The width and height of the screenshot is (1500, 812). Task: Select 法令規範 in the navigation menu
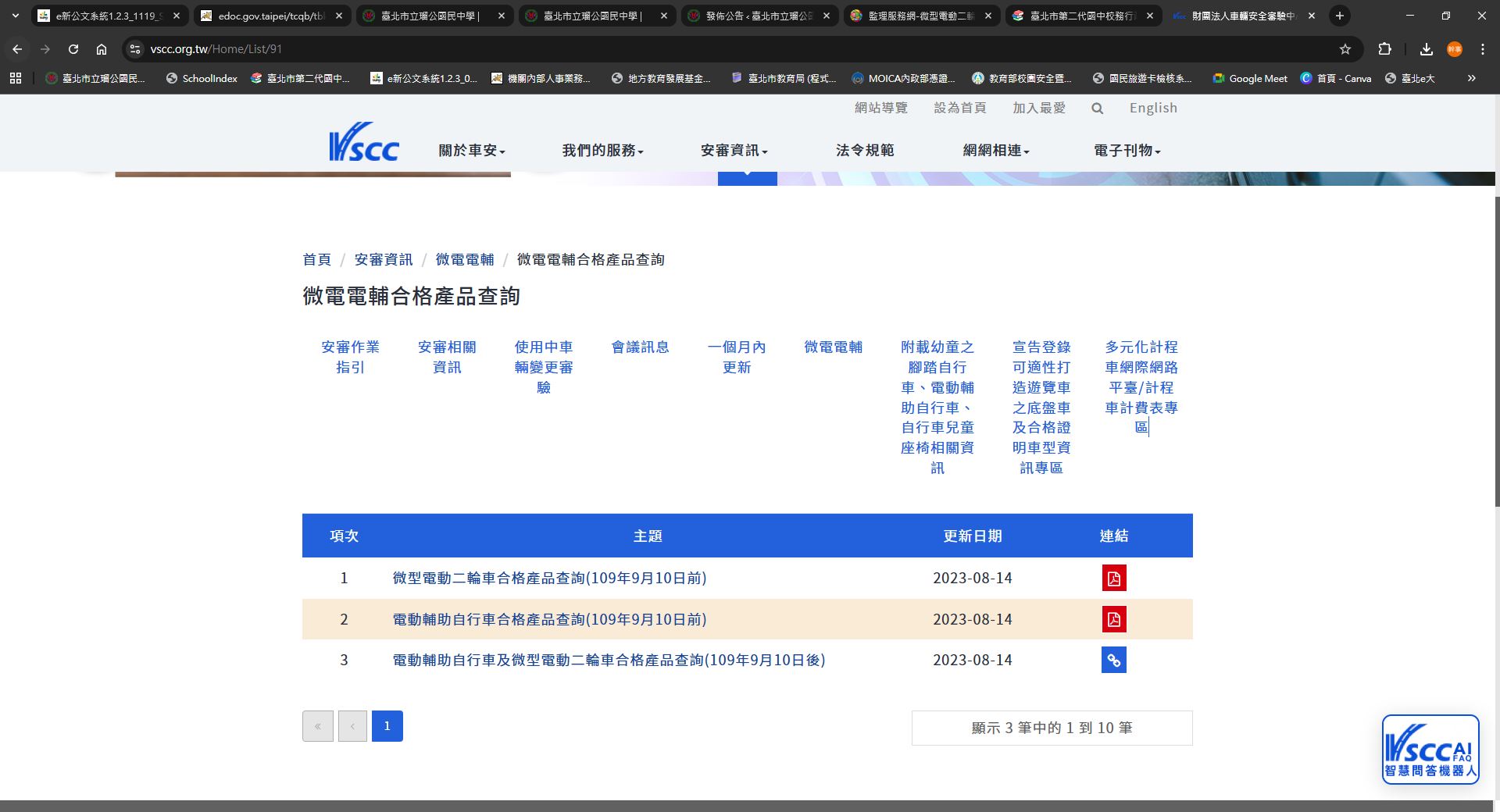[865, 150]
